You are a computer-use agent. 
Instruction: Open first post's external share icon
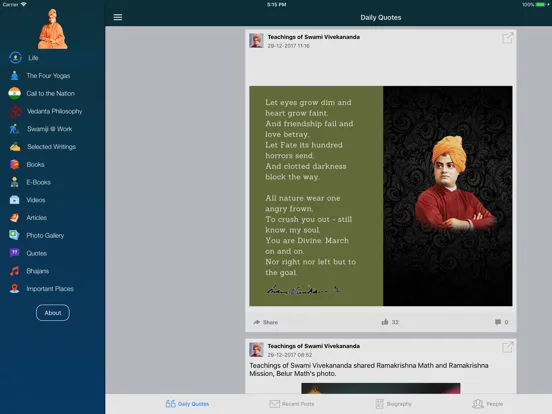point(508,38)
